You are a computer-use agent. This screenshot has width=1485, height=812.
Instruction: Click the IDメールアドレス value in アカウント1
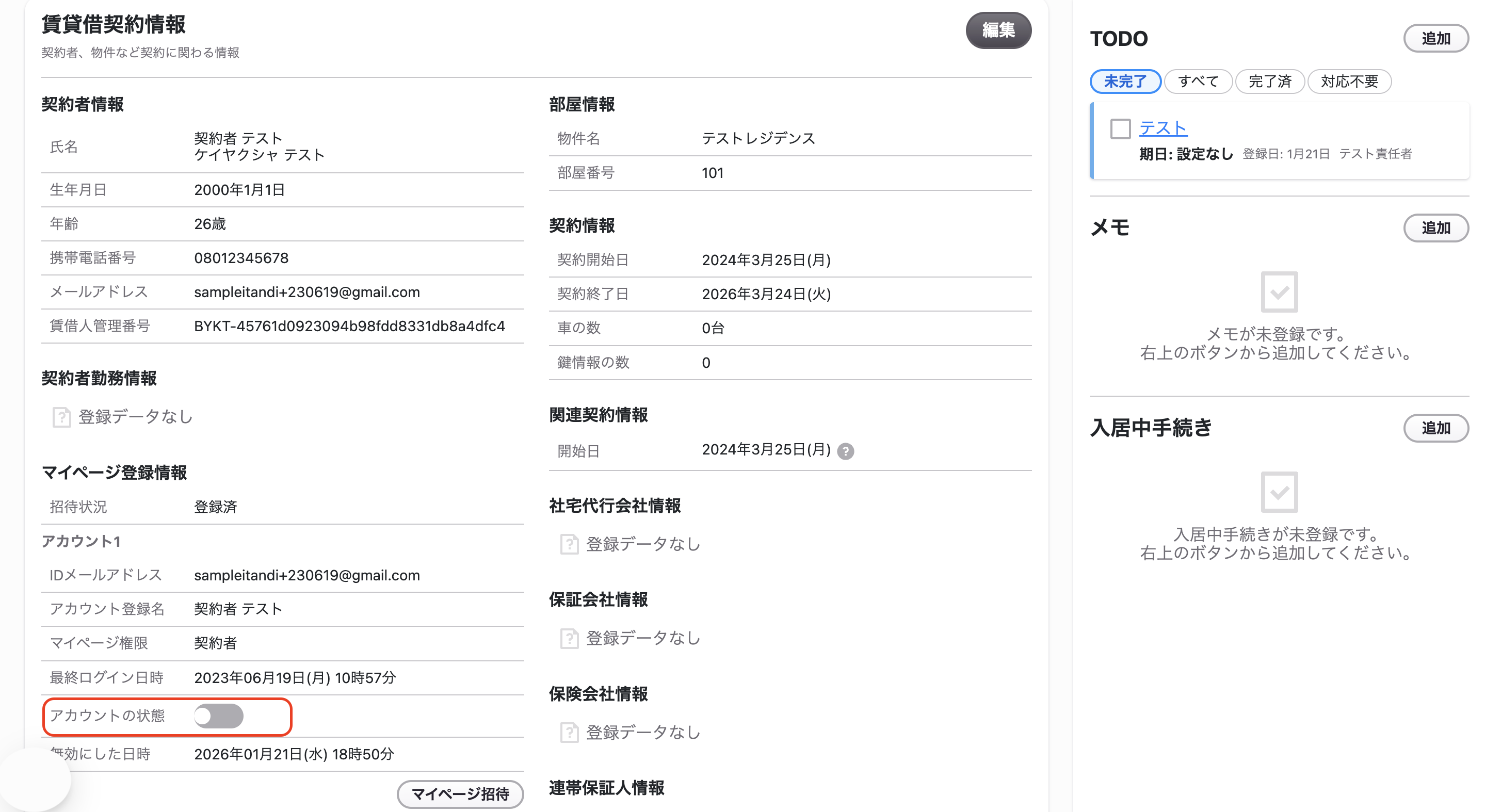pos(306,575)
